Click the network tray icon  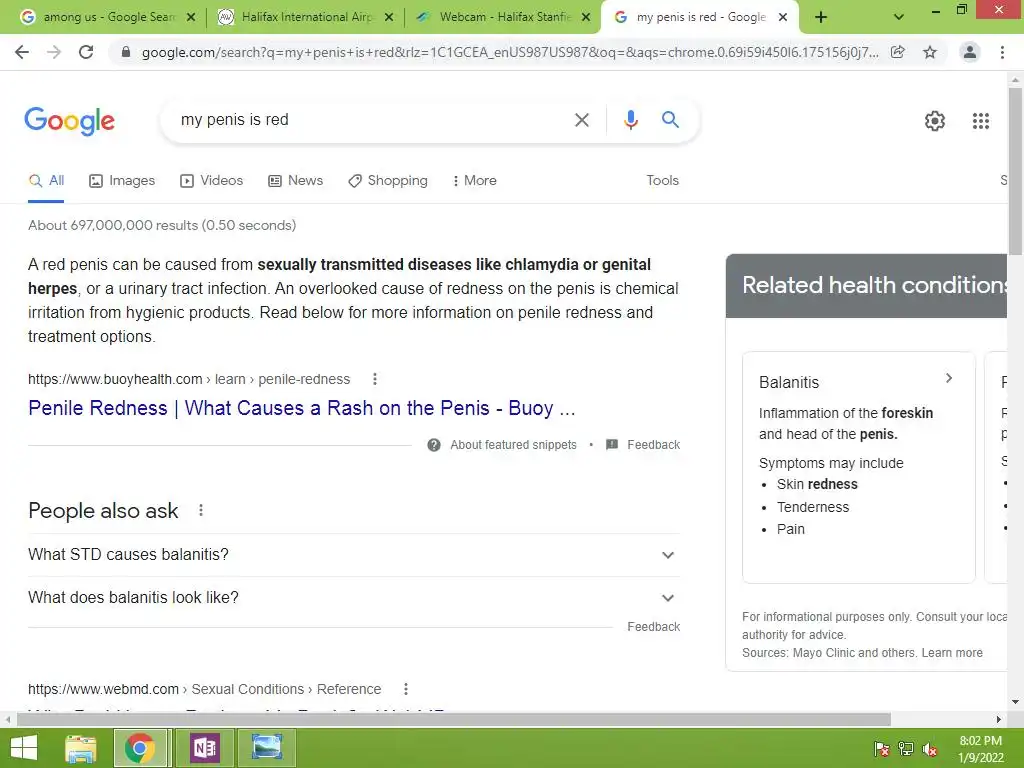pos(906,749)
